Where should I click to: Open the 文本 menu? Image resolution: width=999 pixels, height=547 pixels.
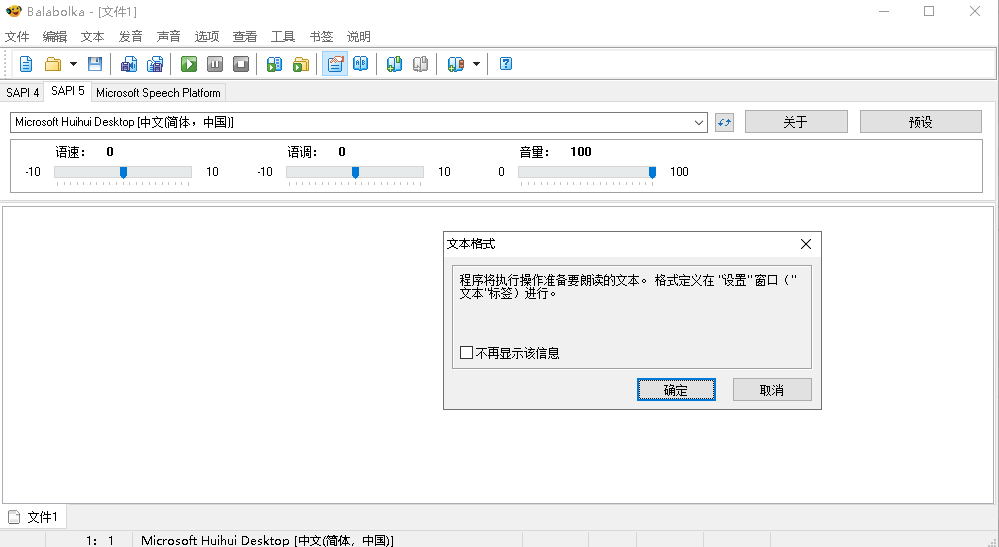pos(92,36)
